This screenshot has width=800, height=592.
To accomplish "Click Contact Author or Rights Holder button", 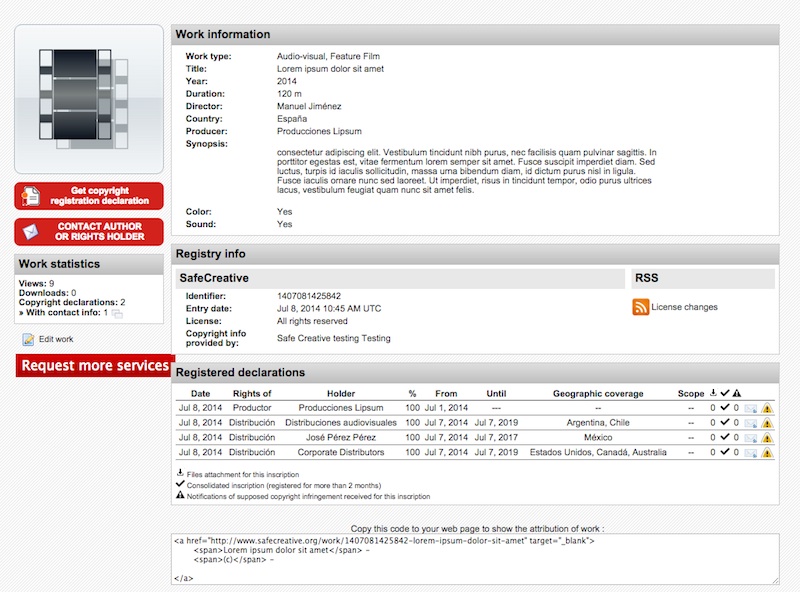I will [x=89, y=232].
